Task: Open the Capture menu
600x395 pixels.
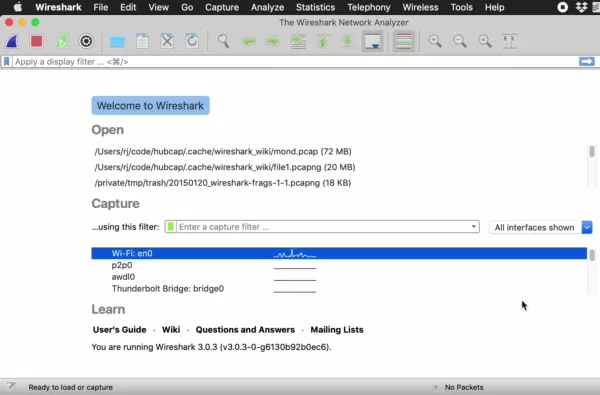Action: click(x=222, y=7)
